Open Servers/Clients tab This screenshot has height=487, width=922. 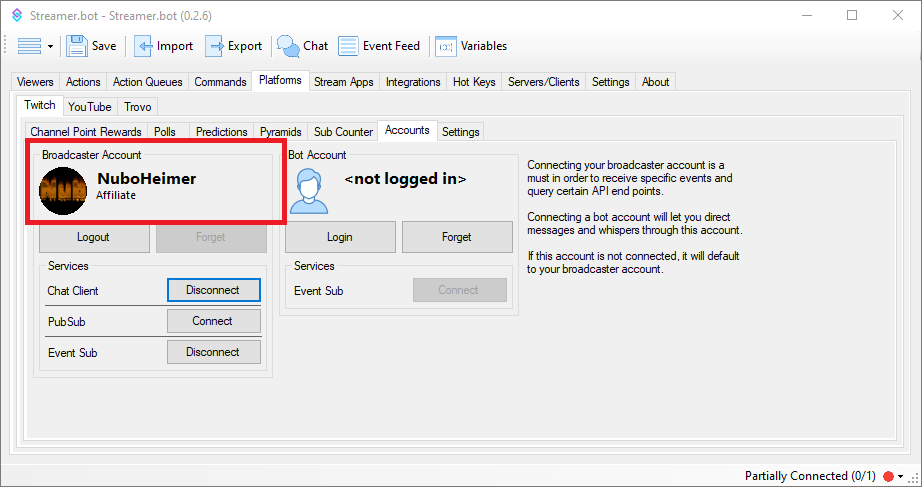pos(544,82)
